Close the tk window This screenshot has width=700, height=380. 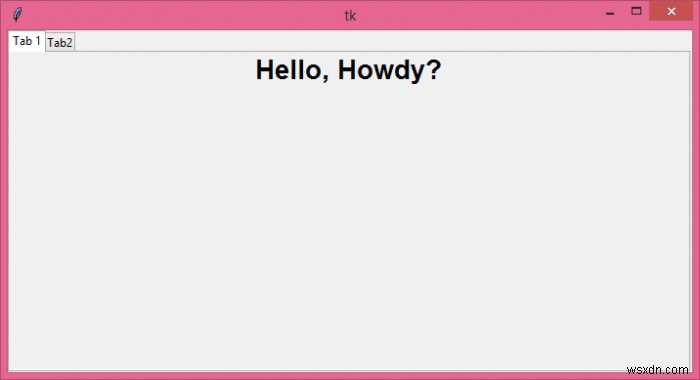(671, 12)
